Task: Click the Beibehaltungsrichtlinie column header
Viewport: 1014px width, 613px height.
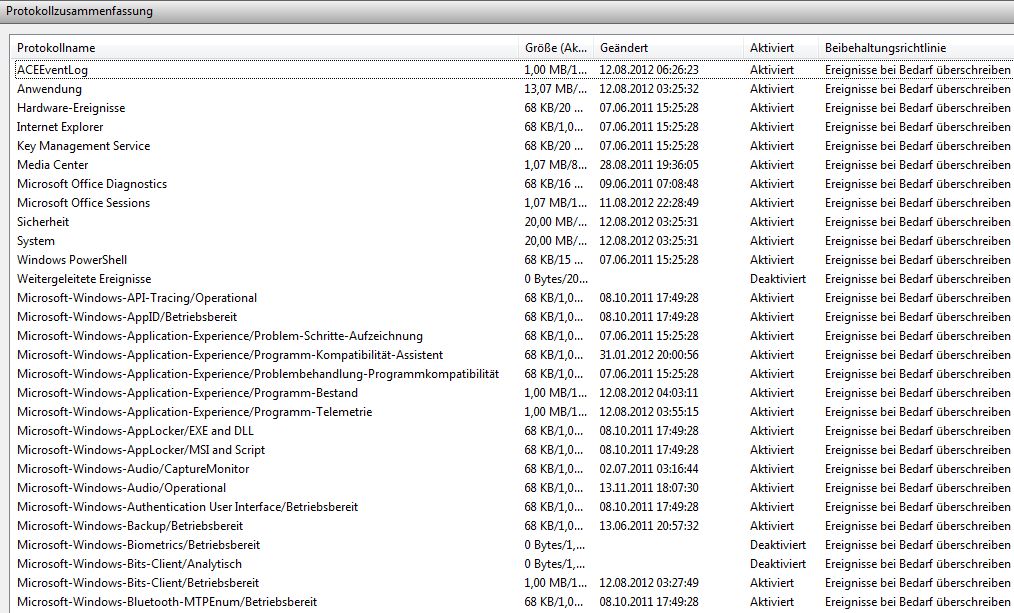Action: coord(916,48)
